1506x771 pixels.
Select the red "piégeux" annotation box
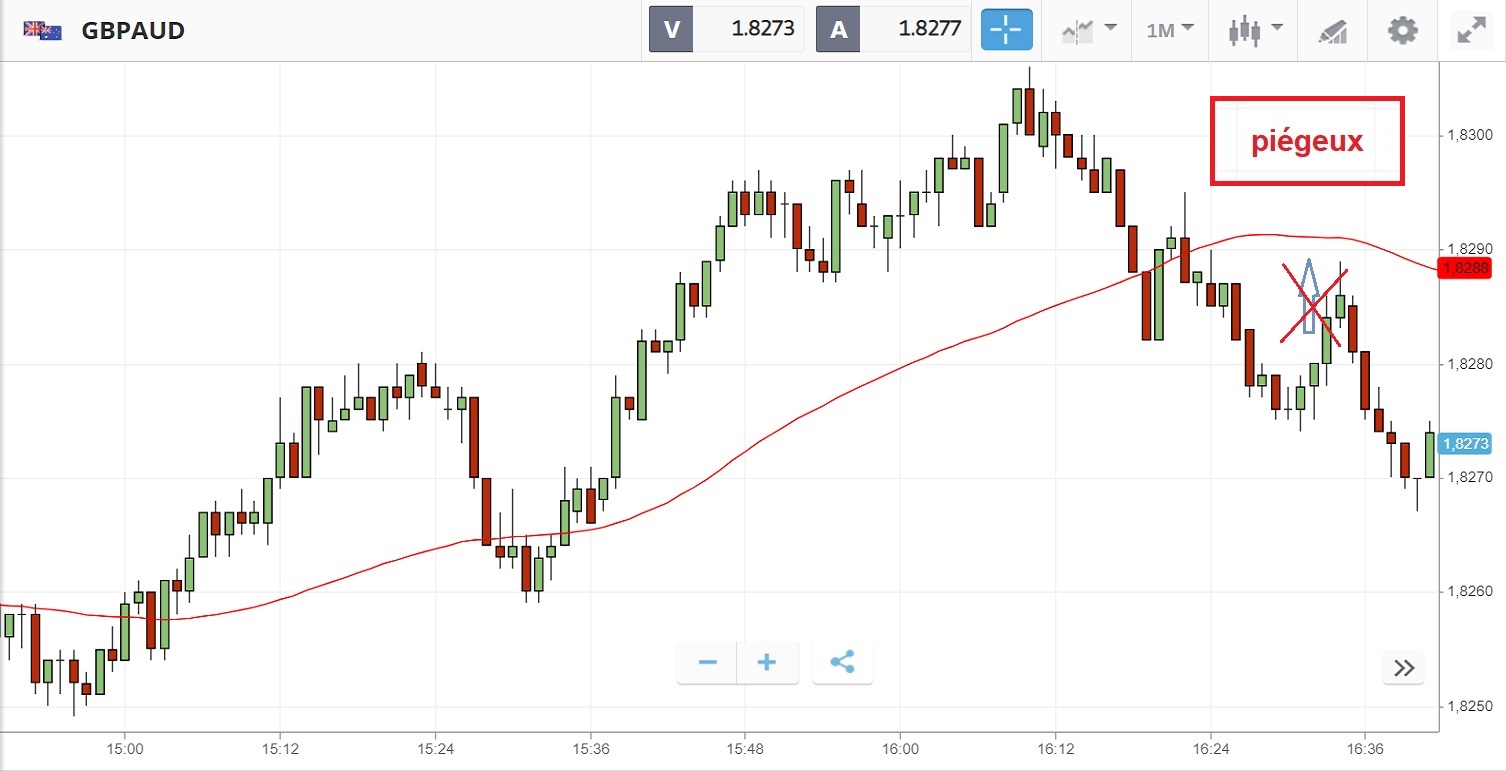click(x=1307, y=141)
